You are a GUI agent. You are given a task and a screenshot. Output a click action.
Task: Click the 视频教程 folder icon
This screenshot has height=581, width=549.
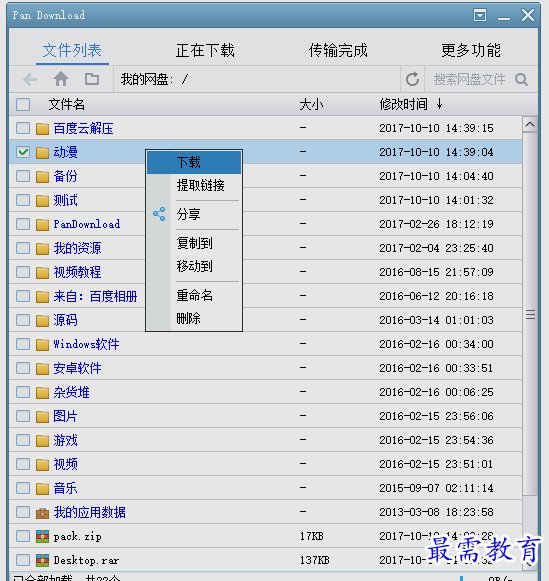click(x=42, y=272)
